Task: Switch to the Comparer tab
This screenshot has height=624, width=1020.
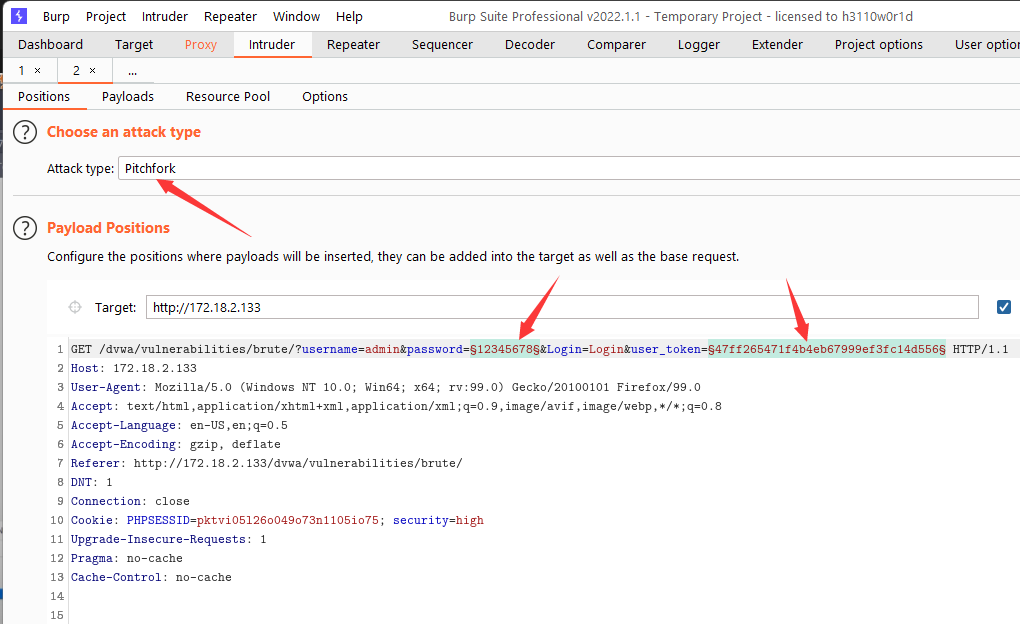Action: [617, 44]
